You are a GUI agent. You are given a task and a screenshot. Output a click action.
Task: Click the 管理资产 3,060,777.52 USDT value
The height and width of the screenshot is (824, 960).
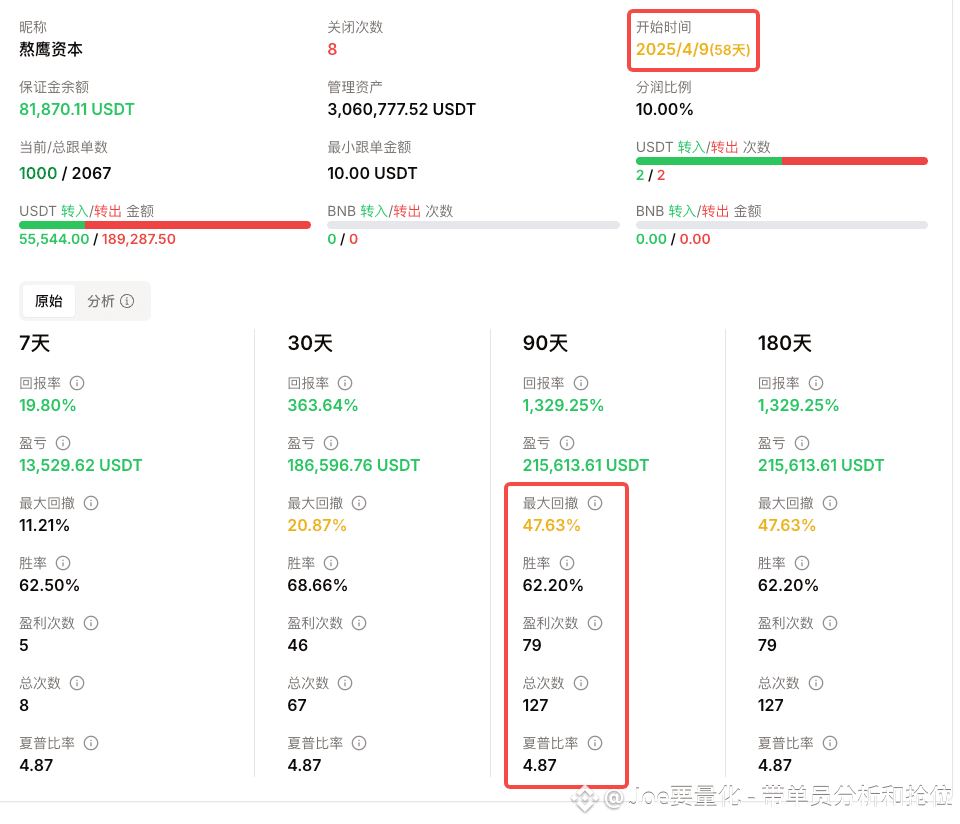(x=402, y=109)
